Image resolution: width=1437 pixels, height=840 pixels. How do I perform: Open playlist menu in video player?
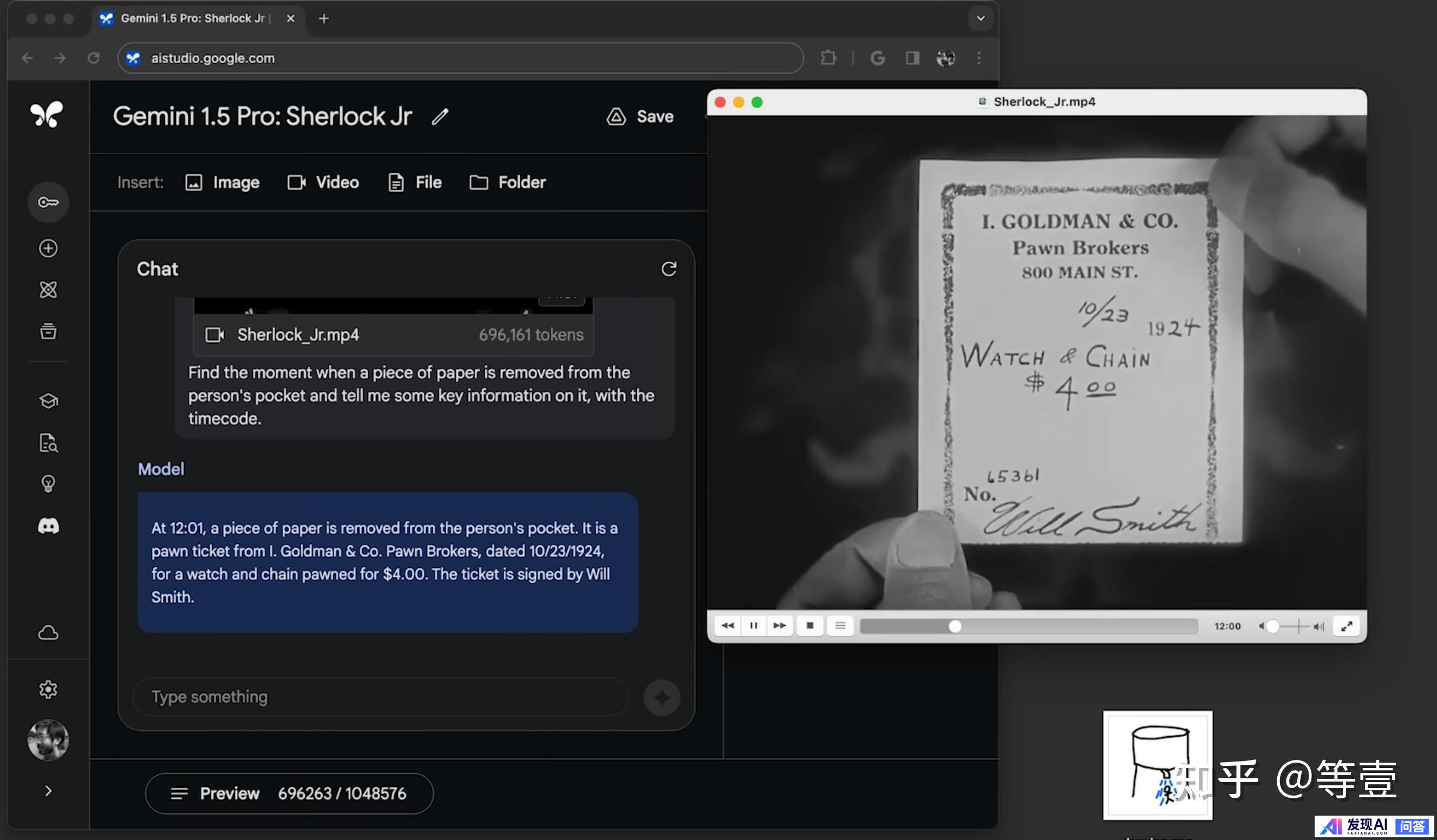(840, 626)
